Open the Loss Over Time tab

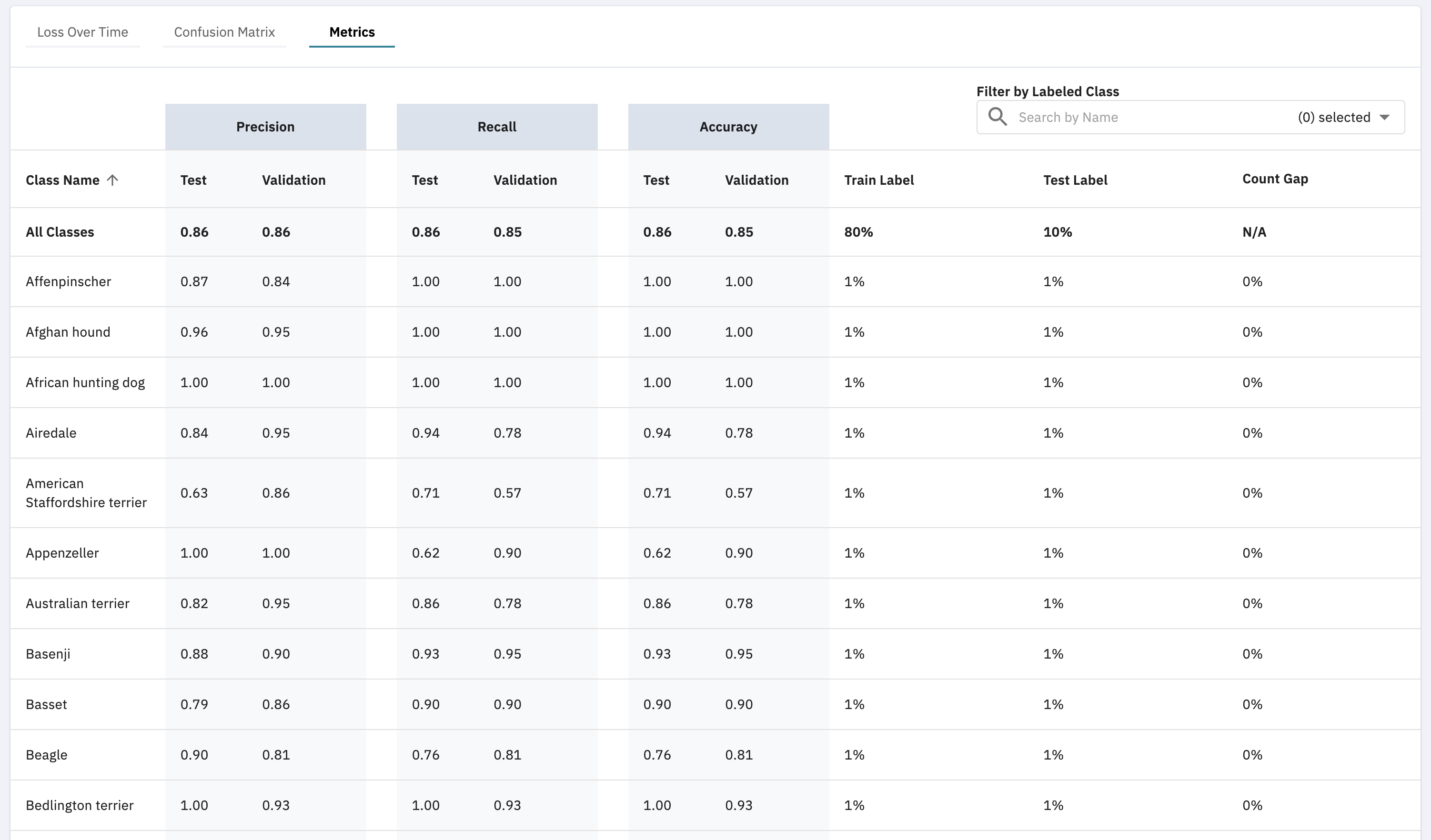pos(82,32)
